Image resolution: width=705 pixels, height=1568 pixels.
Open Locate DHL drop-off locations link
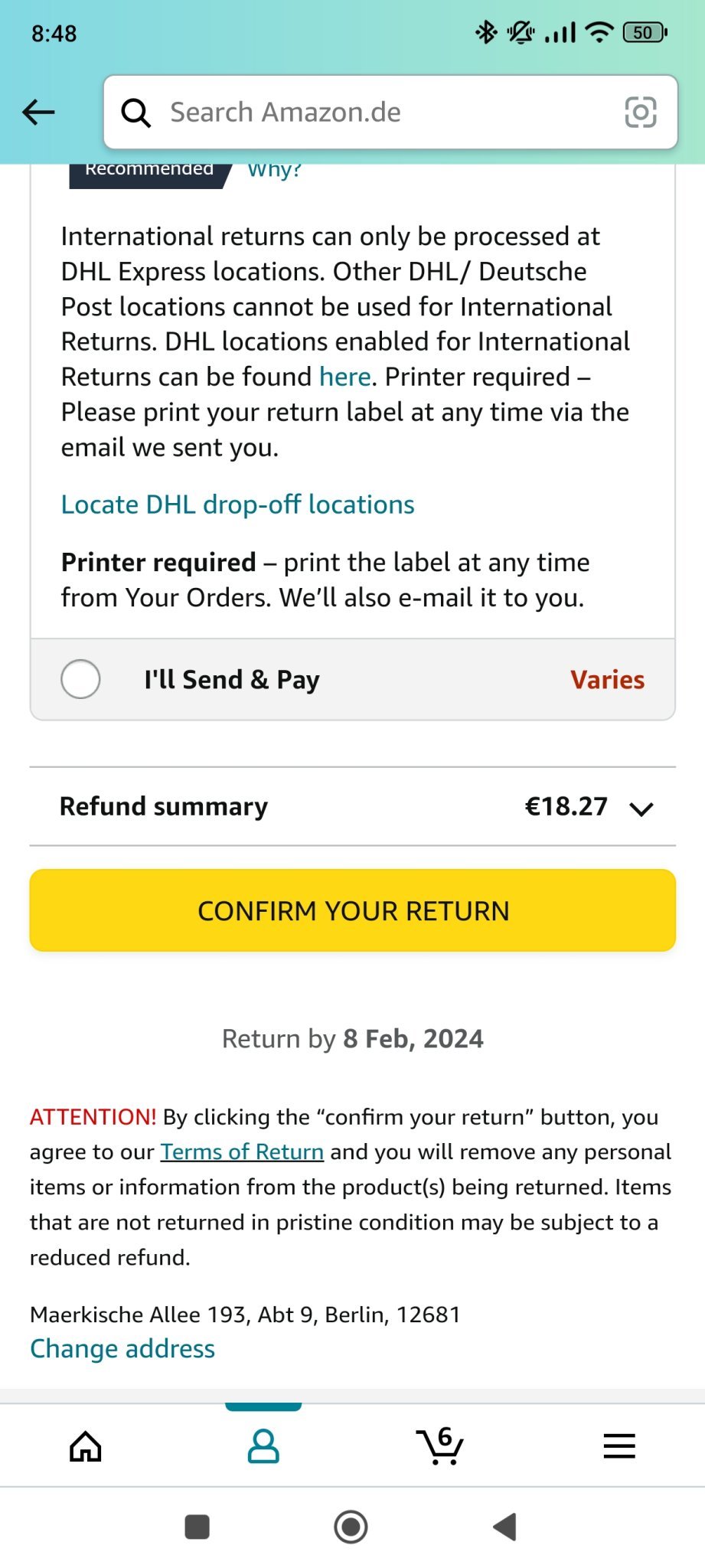(237, 505)
